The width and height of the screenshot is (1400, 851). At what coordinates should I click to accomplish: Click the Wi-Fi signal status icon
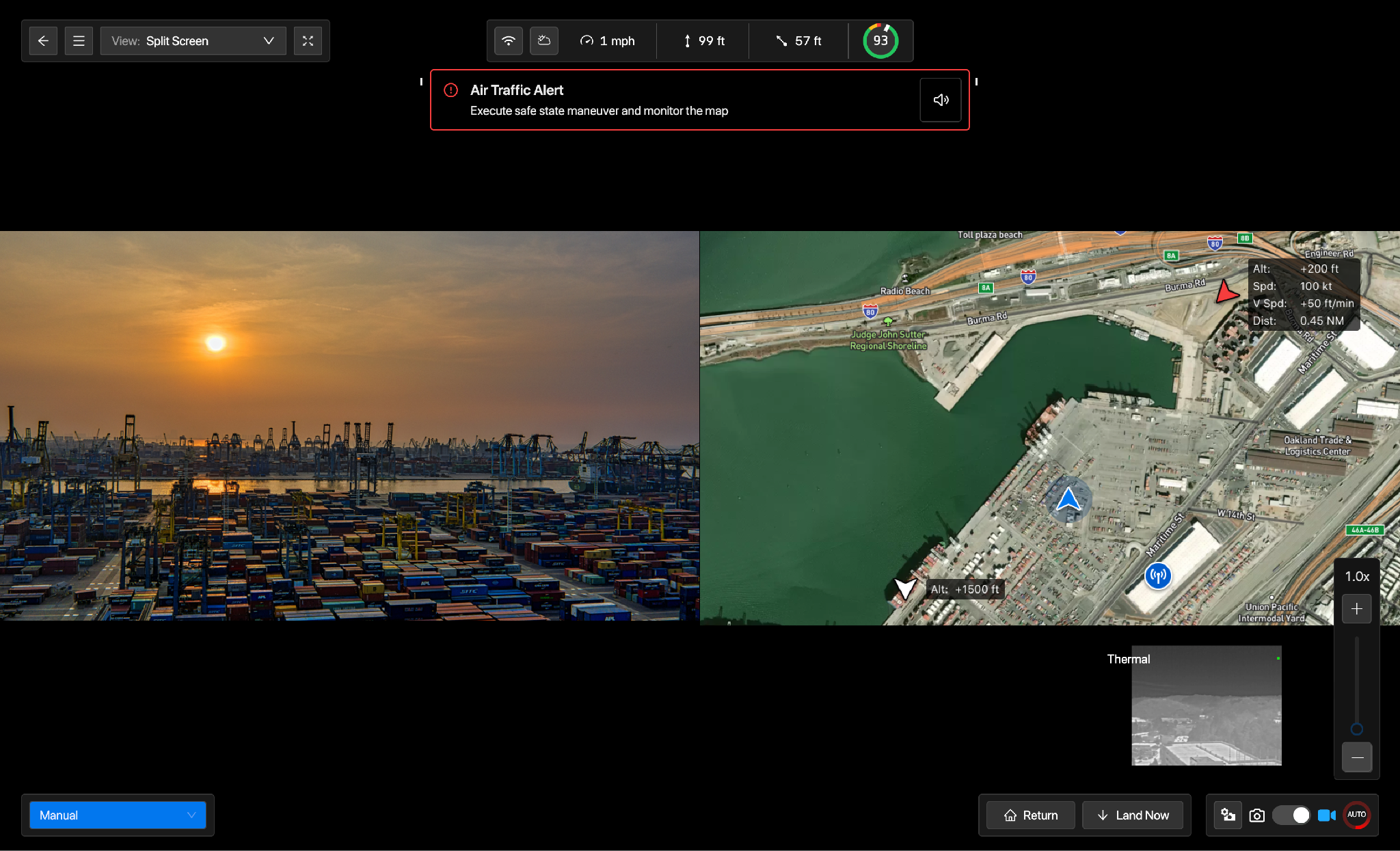pyautogui.click(x=509, y=41)
